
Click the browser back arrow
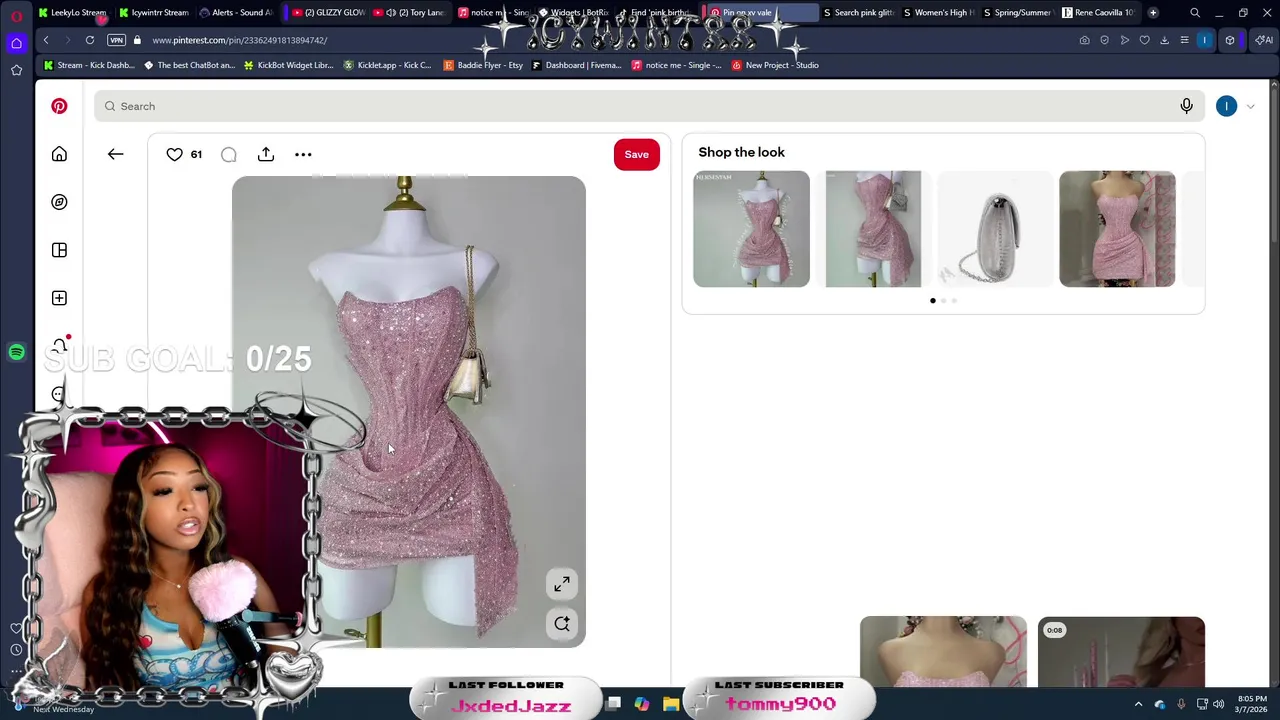pos(46,40)
